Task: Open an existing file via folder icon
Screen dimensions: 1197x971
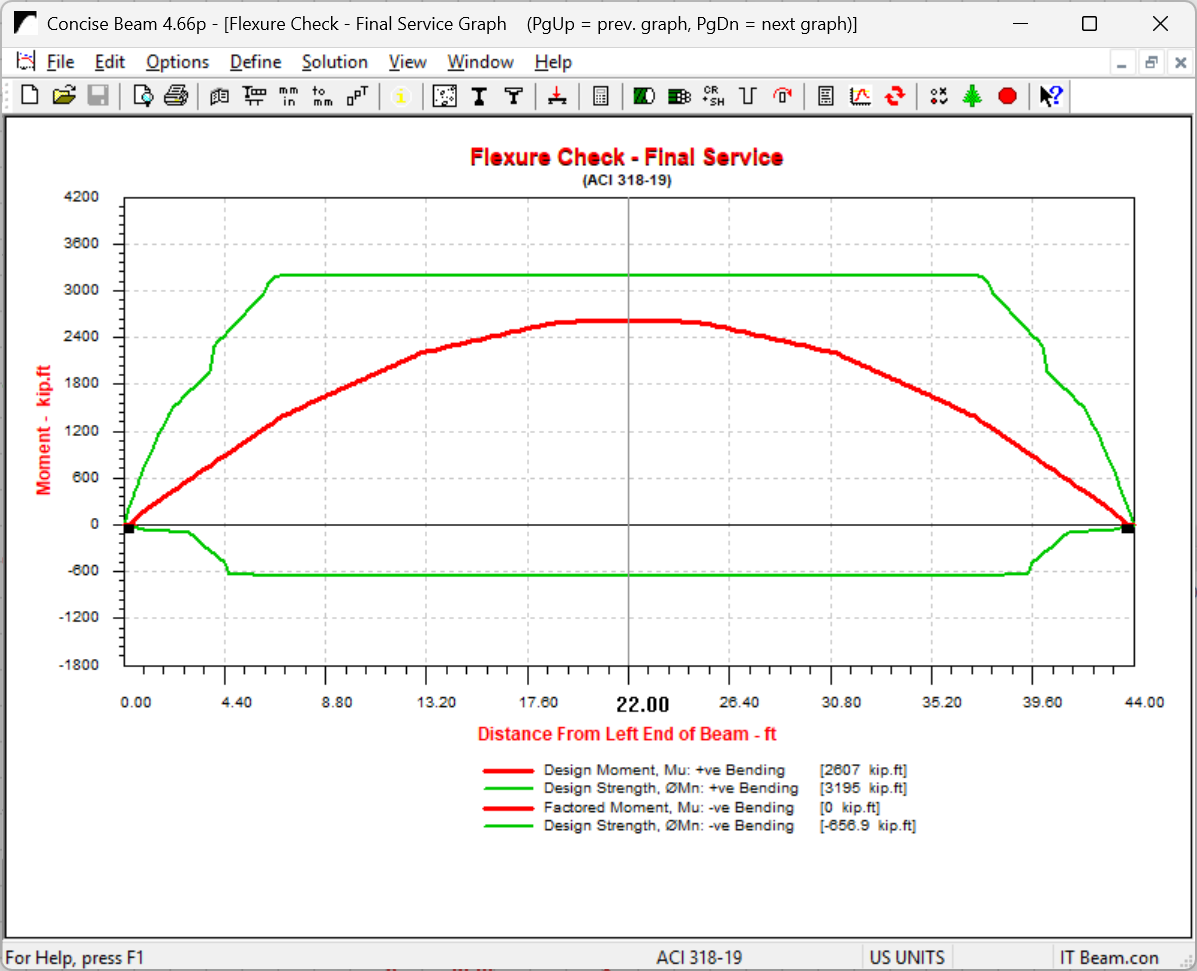Action: pyautogui.click(x=64, y=96)
